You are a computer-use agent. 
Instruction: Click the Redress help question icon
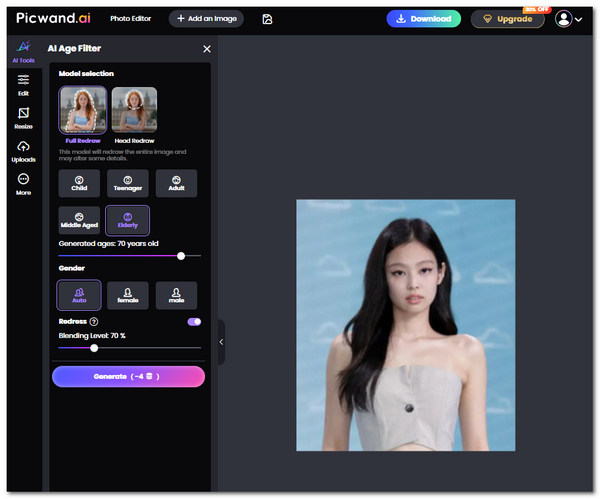(x=94, y=321)
